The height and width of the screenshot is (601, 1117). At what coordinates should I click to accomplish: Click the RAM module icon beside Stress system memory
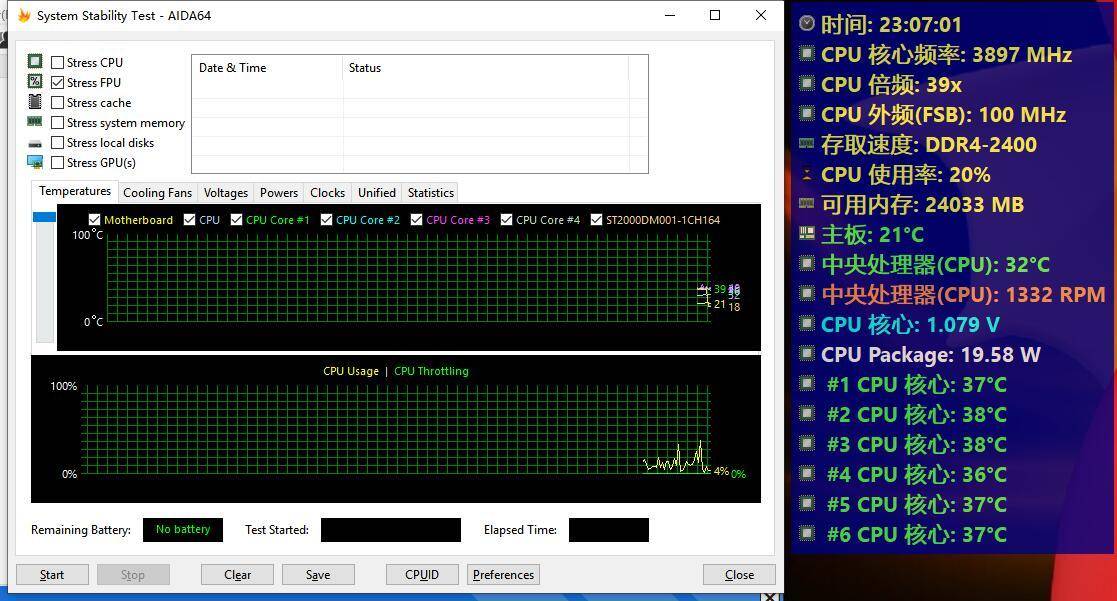(x=35, y=122)
